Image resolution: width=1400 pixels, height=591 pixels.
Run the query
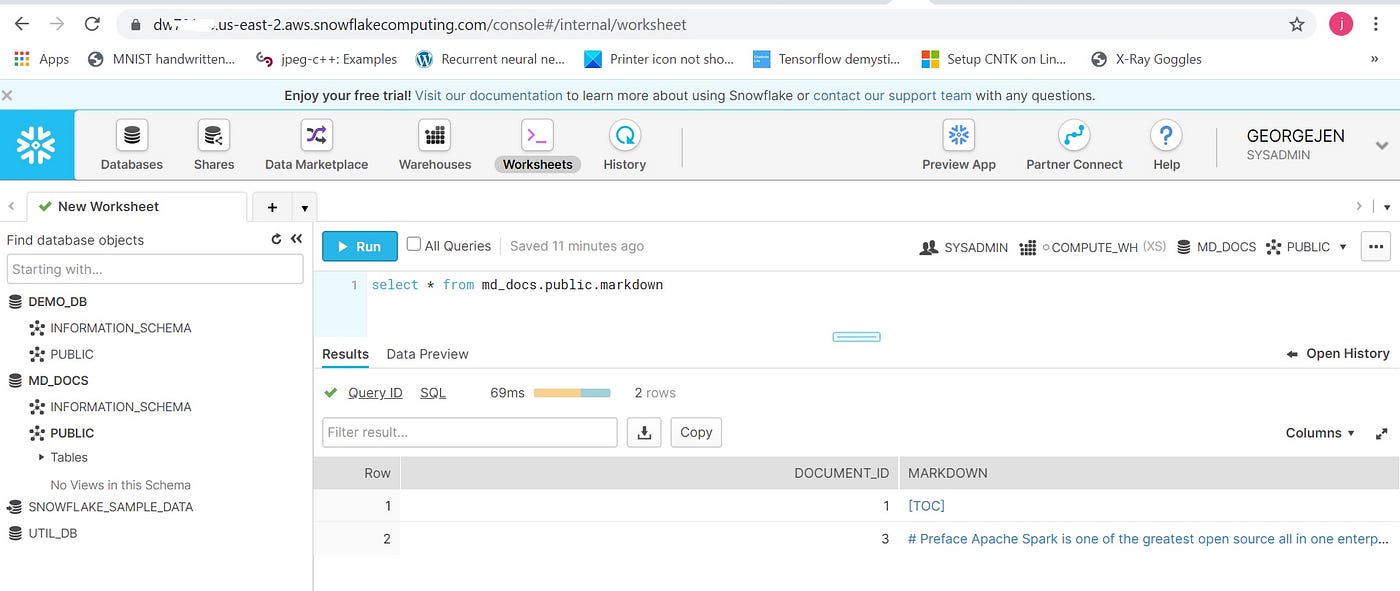(x=359, y=246)
